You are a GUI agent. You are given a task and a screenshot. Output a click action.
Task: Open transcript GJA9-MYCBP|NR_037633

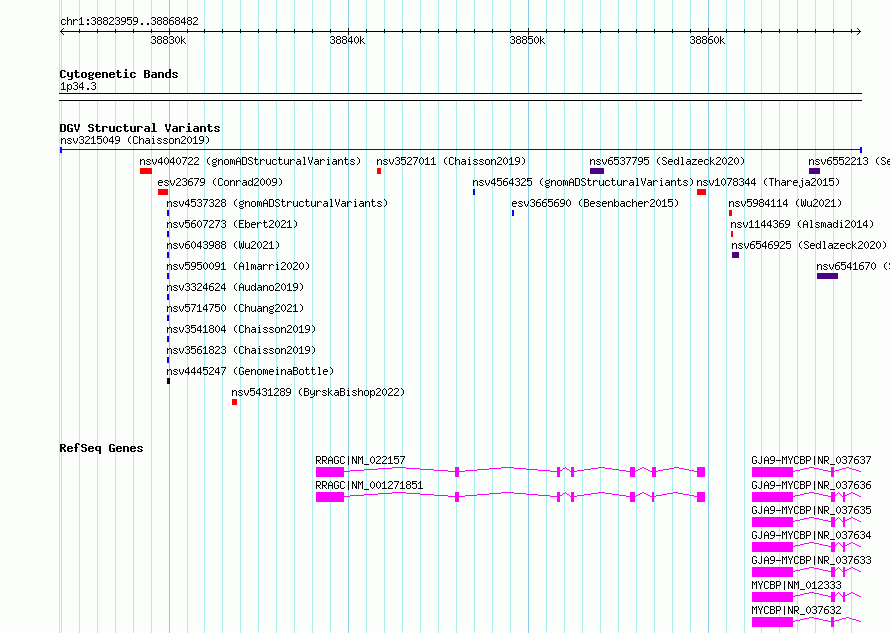[x=811, y=560]
